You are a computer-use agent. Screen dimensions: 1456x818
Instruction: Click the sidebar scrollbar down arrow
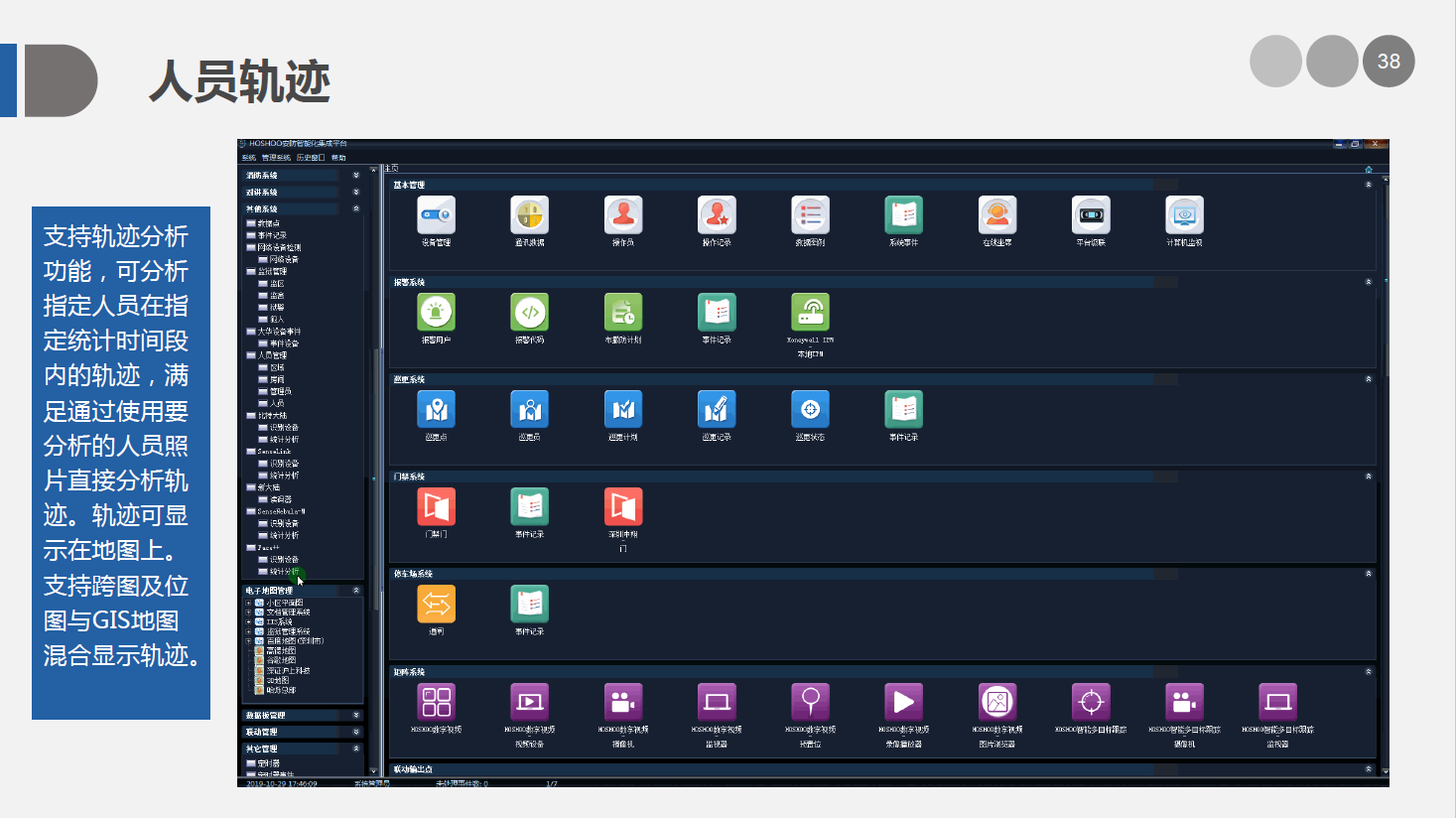pyautogui.click(x=373, y=770)
